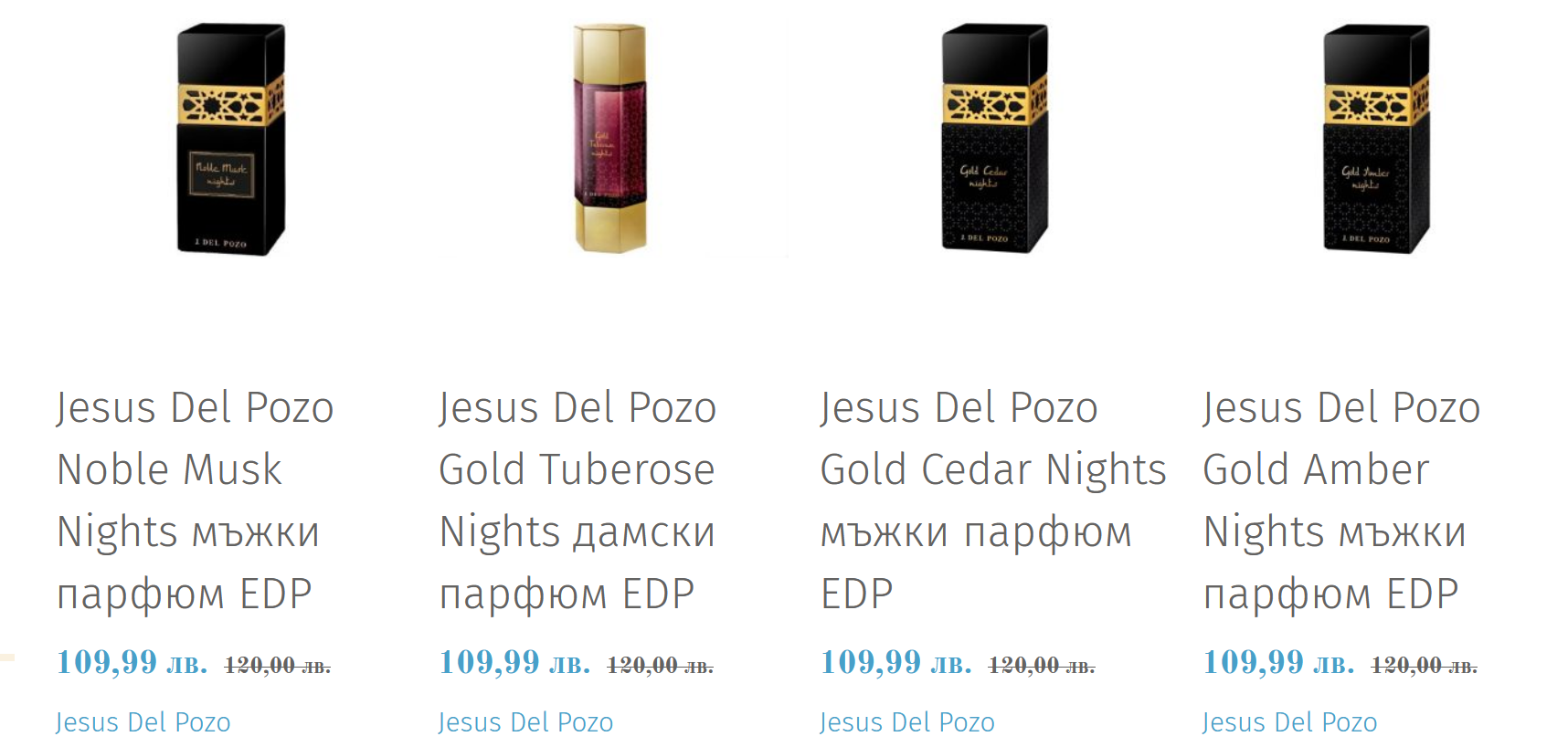Click Gold Tuberose's crossed-out 120,00 лв. price
The image size is (1568, 747).
(x=660, y=666)
